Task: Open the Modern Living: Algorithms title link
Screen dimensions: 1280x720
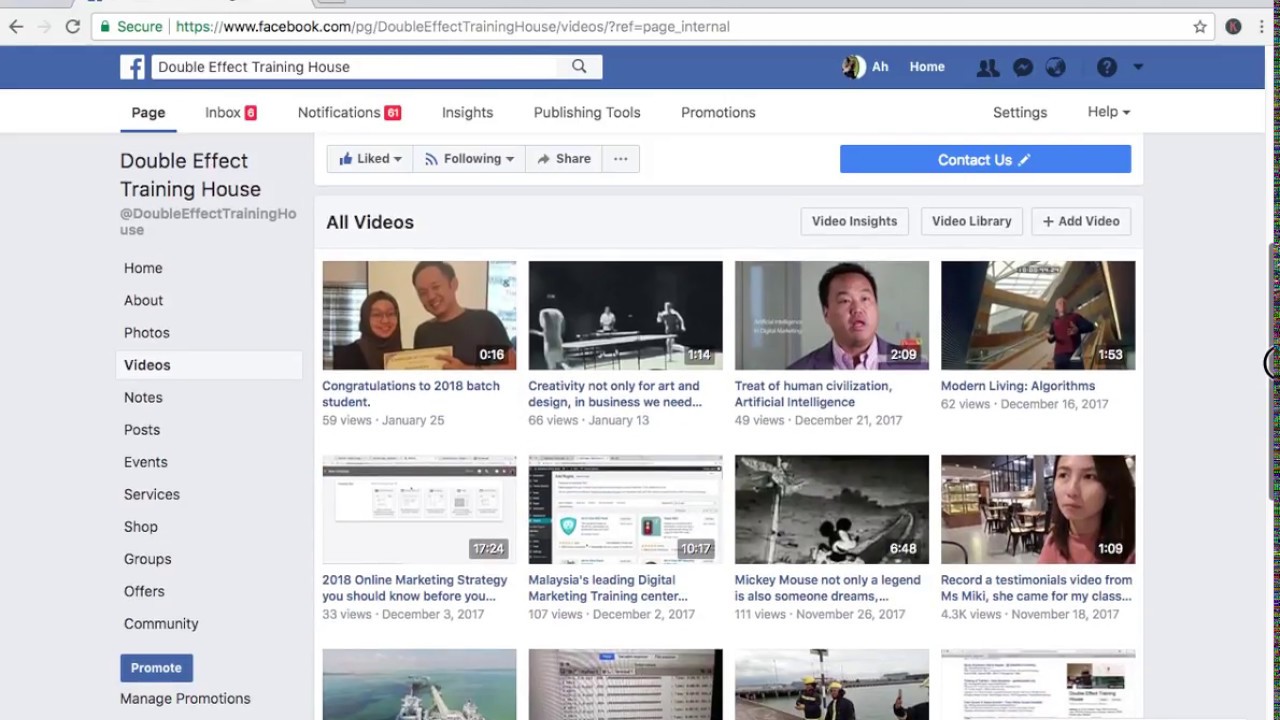Action: point(1018,386)
